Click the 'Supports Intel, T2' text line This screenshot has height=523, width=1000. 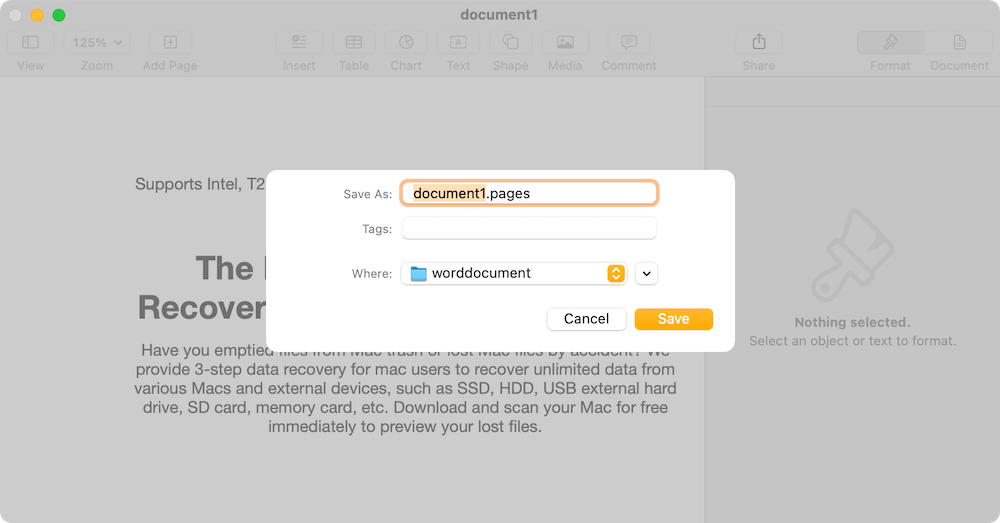tap(200, 184)
